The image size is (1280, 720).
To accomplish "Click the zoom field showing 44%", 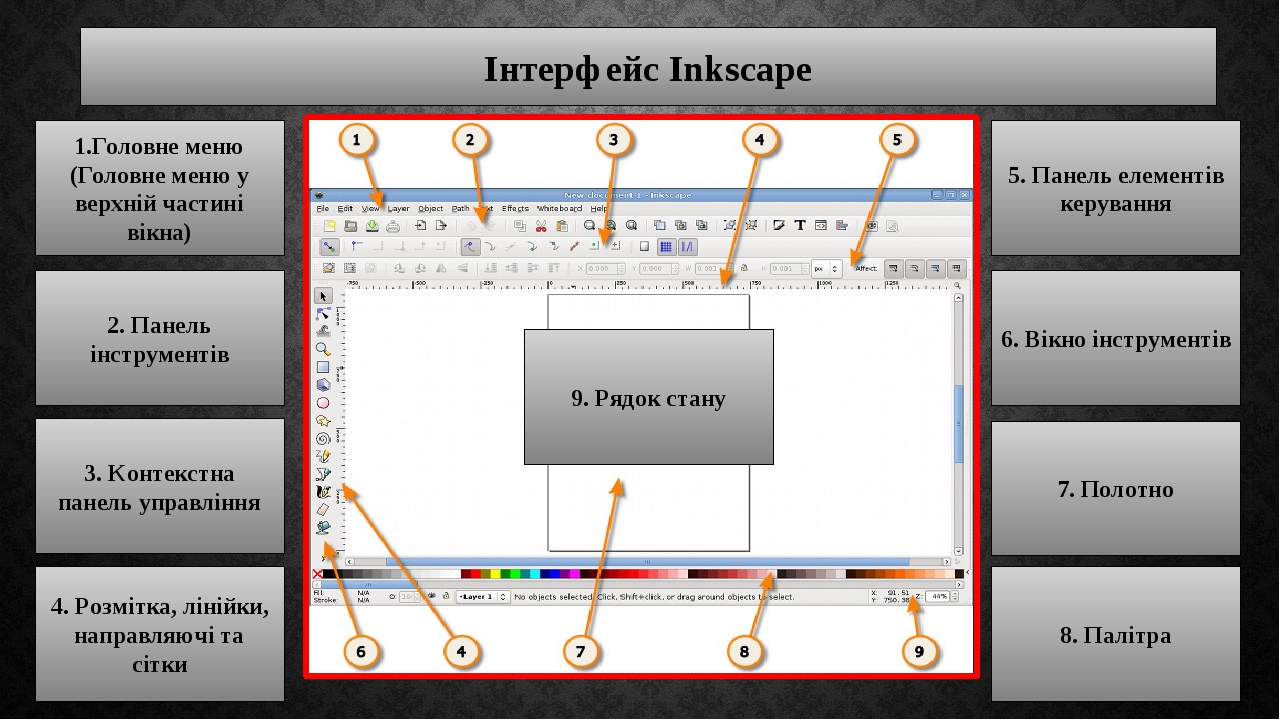I will pyautogui.click(x=935, y=596).
